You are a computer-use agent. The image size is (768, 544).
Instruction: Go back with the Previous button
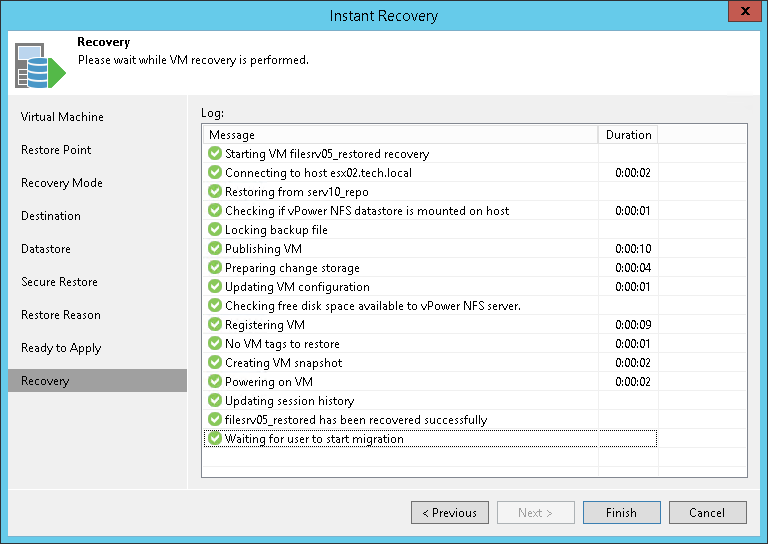pos(449,513)
